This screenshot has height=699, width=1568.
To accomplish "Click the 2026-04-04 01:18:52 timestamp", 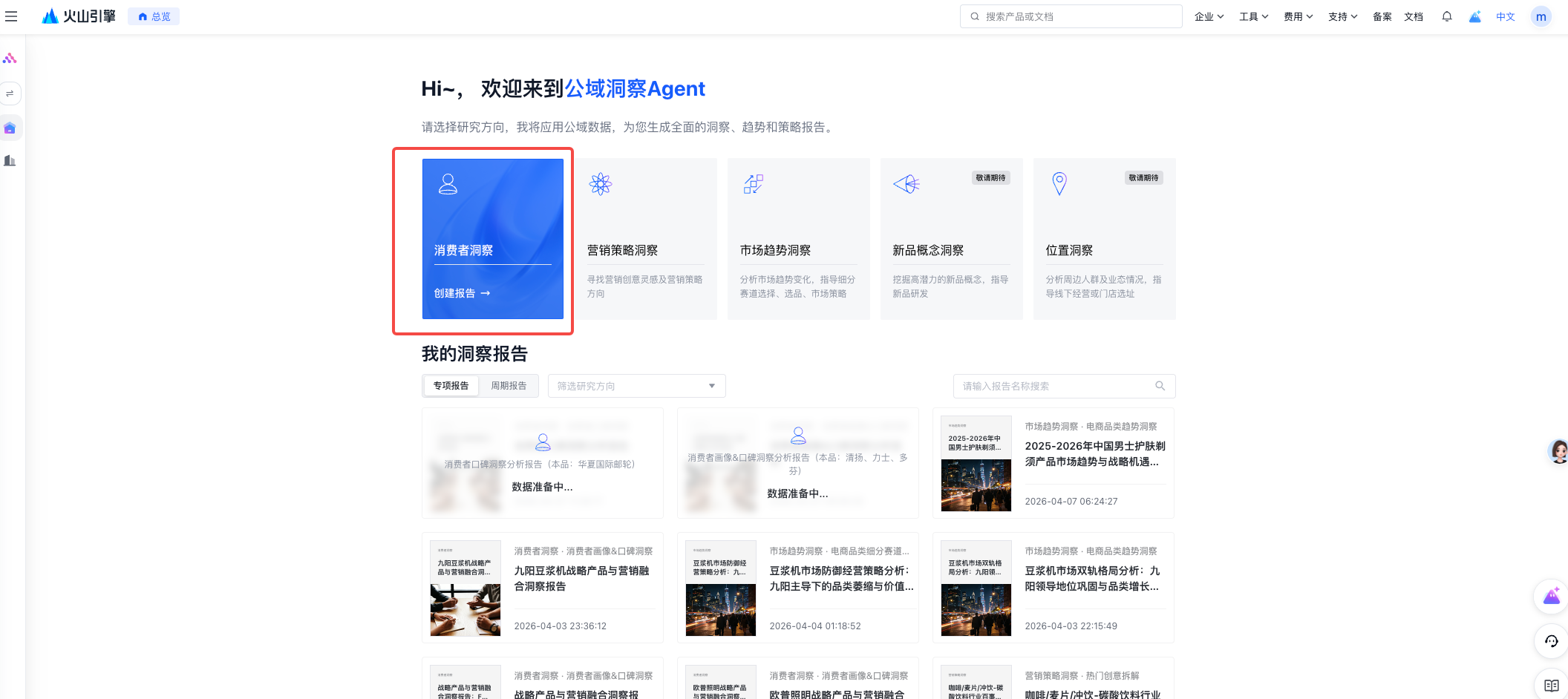I will [x=815, y=626].
